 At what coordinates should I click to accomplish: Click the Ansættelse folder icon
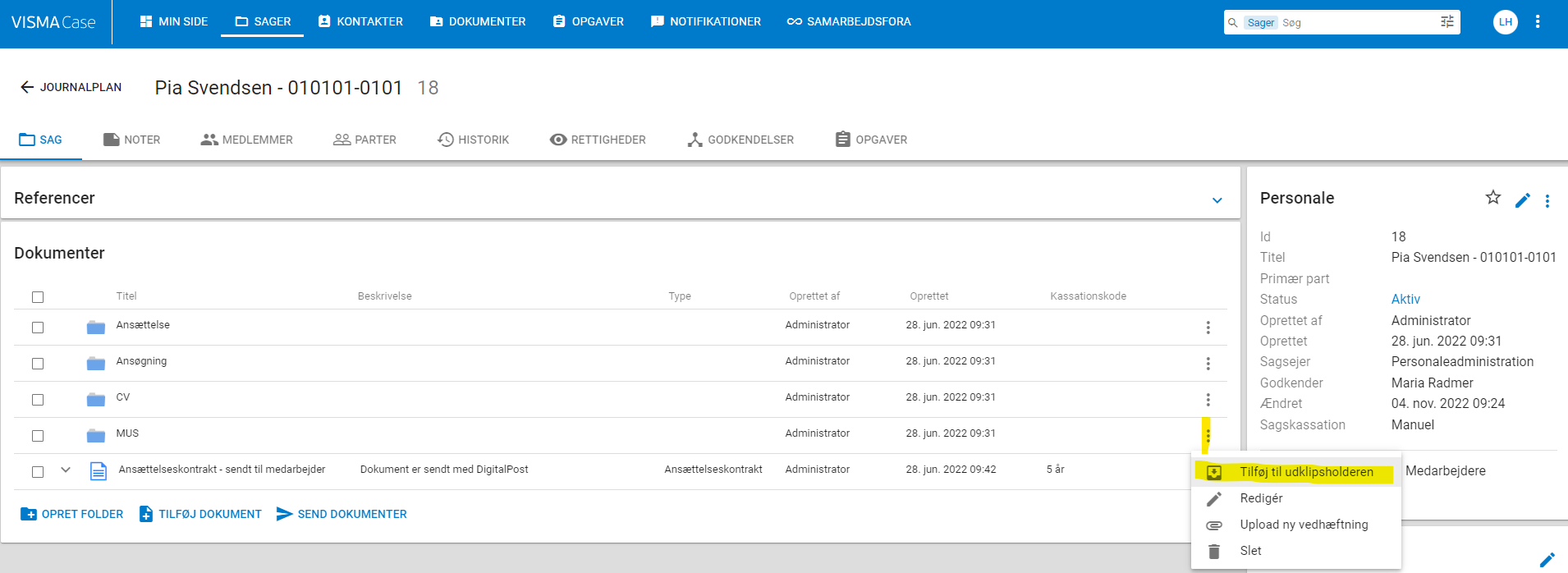coord(96,328)
